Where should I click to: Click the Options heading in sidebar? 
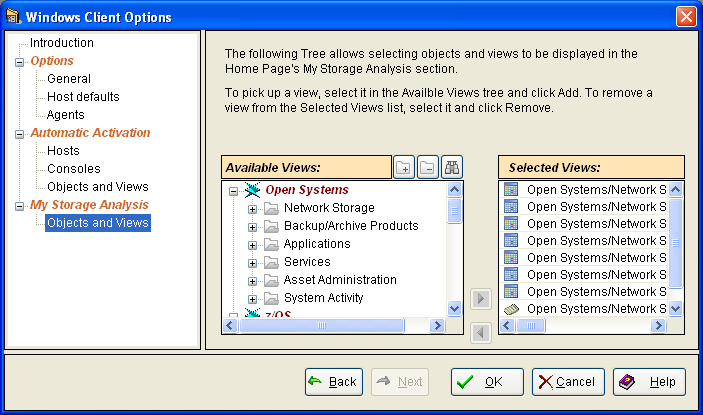coord(52,61)
